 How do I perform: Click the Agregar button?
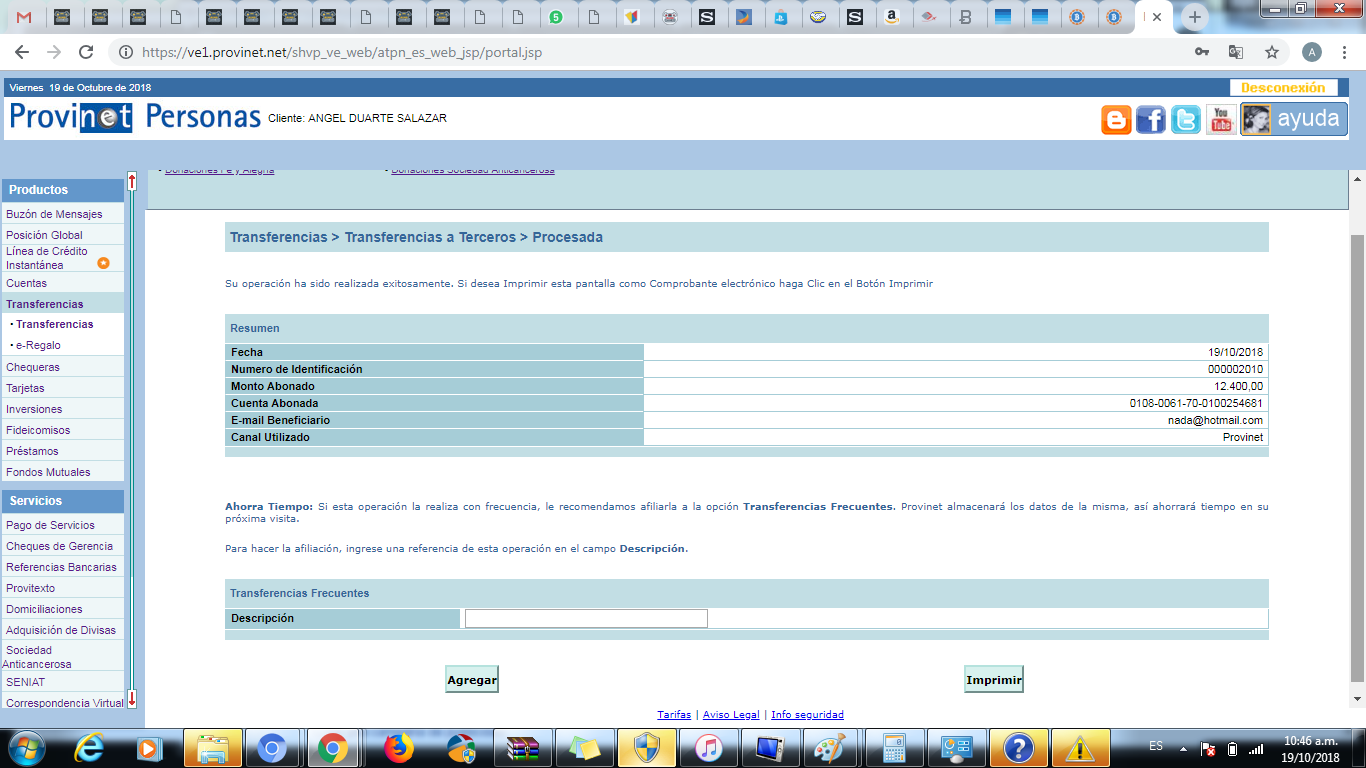tap(472, 679)
